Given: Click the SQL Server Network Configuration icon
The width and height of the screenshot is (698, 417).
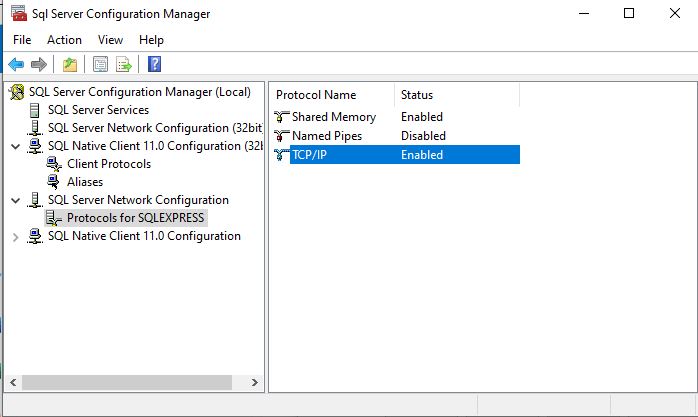Looking at the screenshot, I should click(x=35, y=200).
